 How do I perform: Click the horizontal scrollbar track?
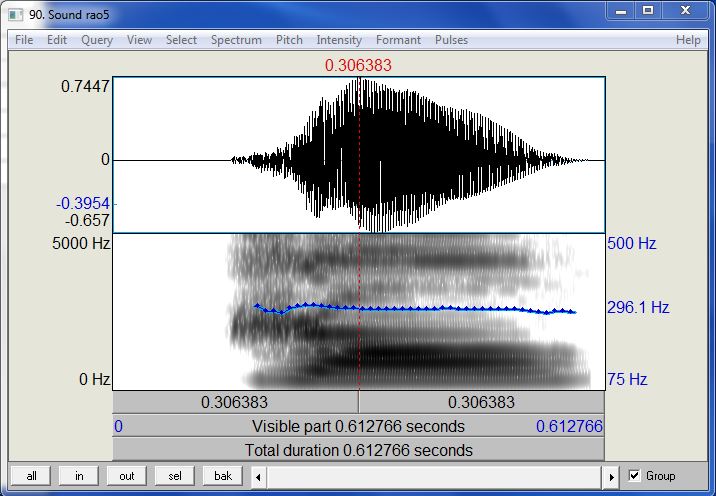click(435, 477)
